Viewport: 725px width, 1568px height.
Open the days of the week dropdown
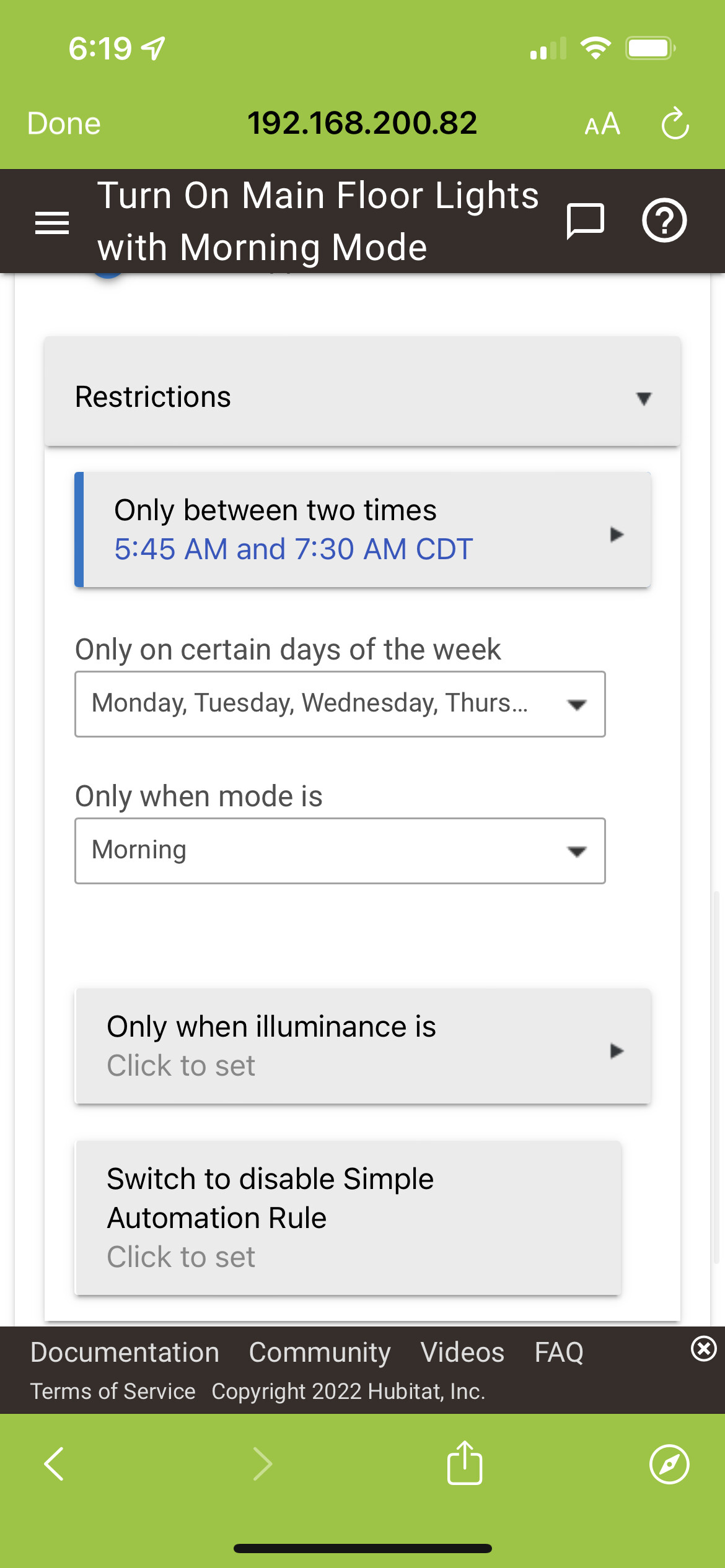(x=340, y=704)
